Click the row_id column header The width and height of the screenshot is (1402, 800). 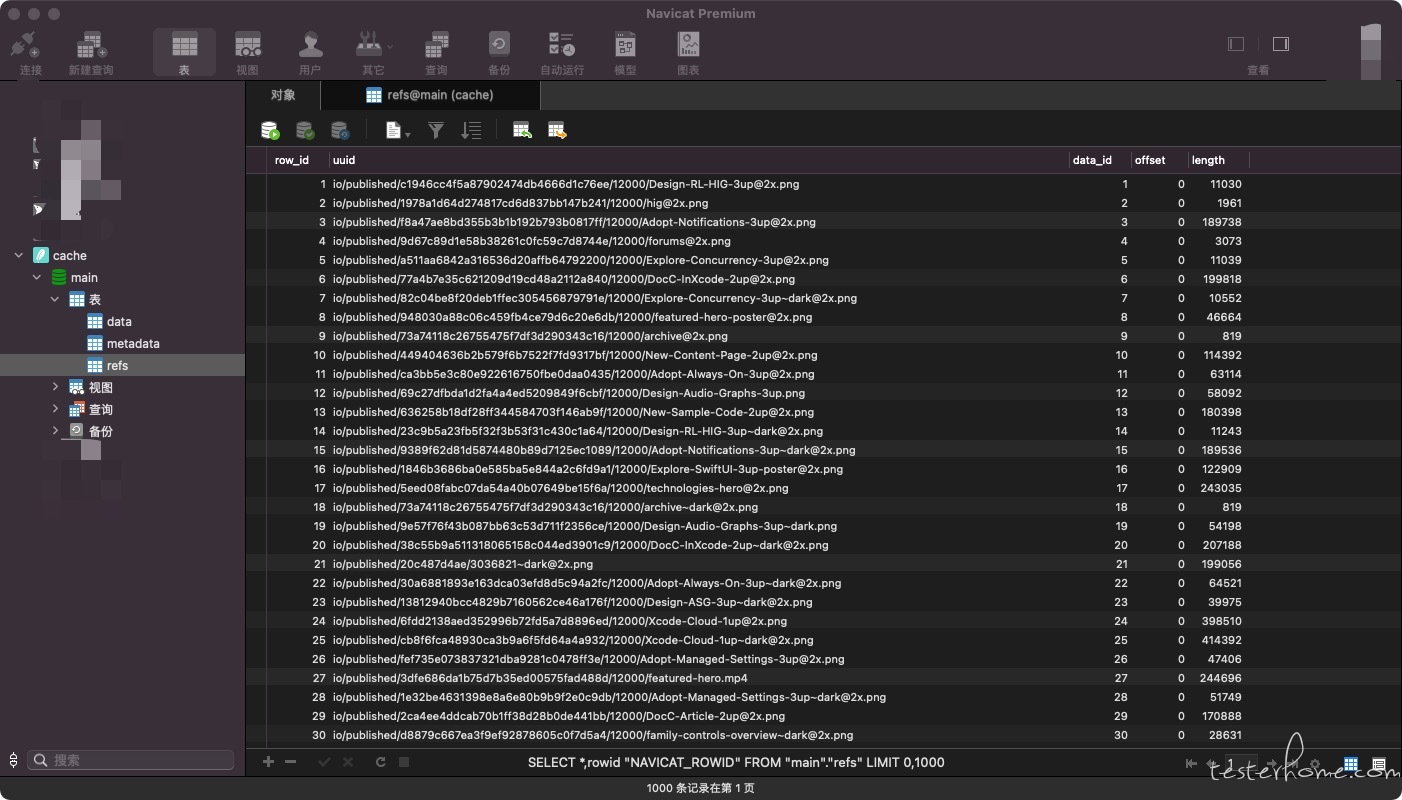pos(298,160)
